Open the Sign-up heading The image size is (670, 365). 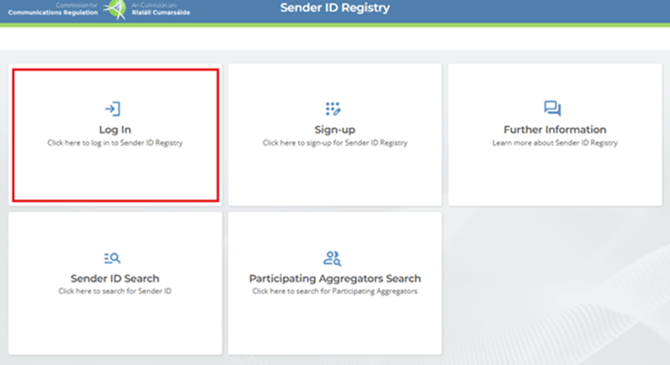pyautogui.click(x=335, y=130)
